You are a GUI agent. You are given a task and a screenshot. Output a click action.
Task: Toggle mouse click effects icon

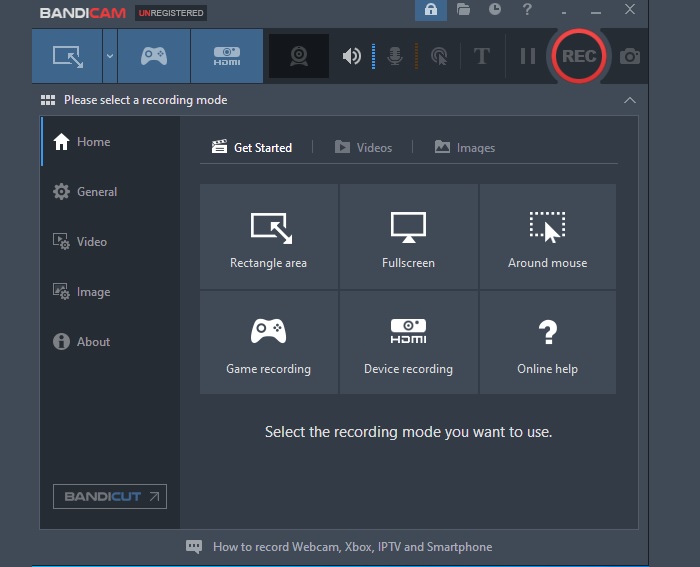[438, 56]
